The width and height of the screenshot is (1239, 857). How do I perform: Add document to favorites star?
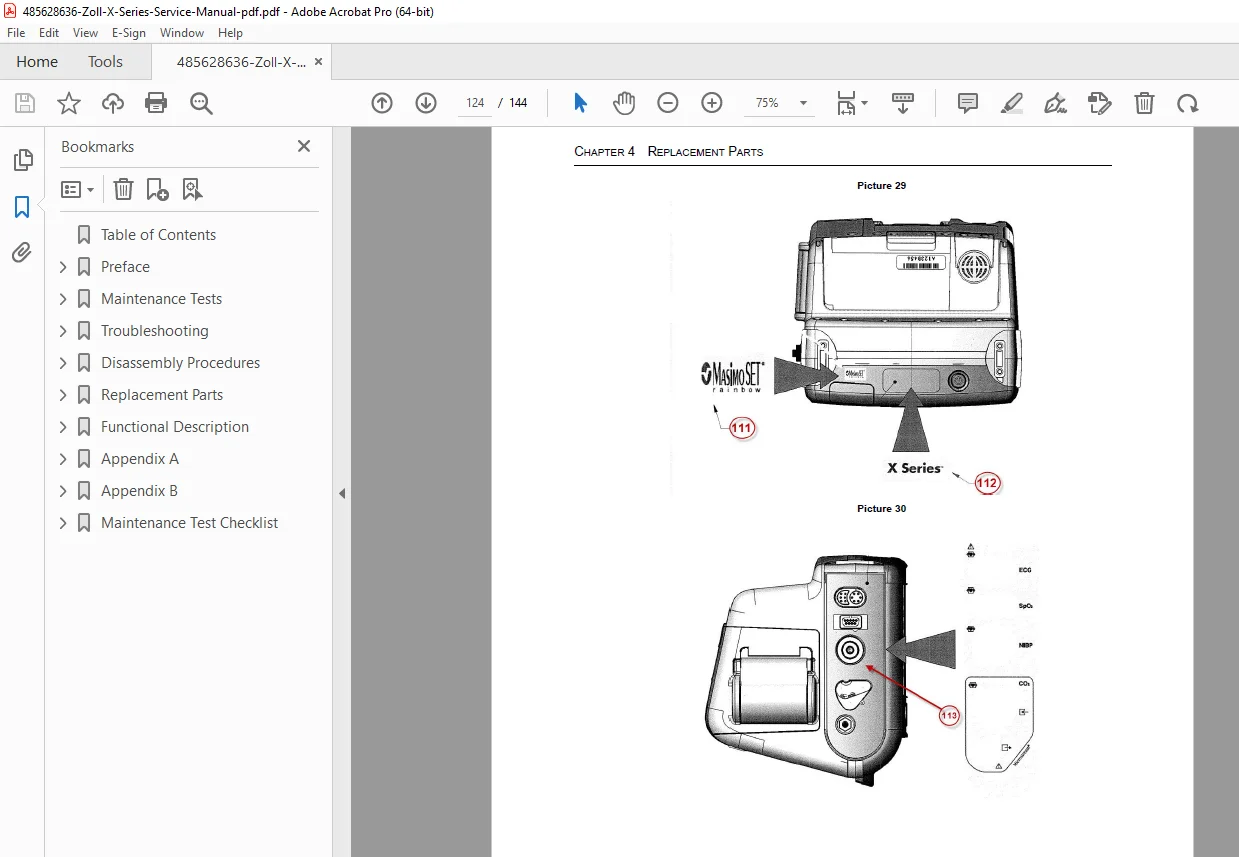click(x=69, y=103)
